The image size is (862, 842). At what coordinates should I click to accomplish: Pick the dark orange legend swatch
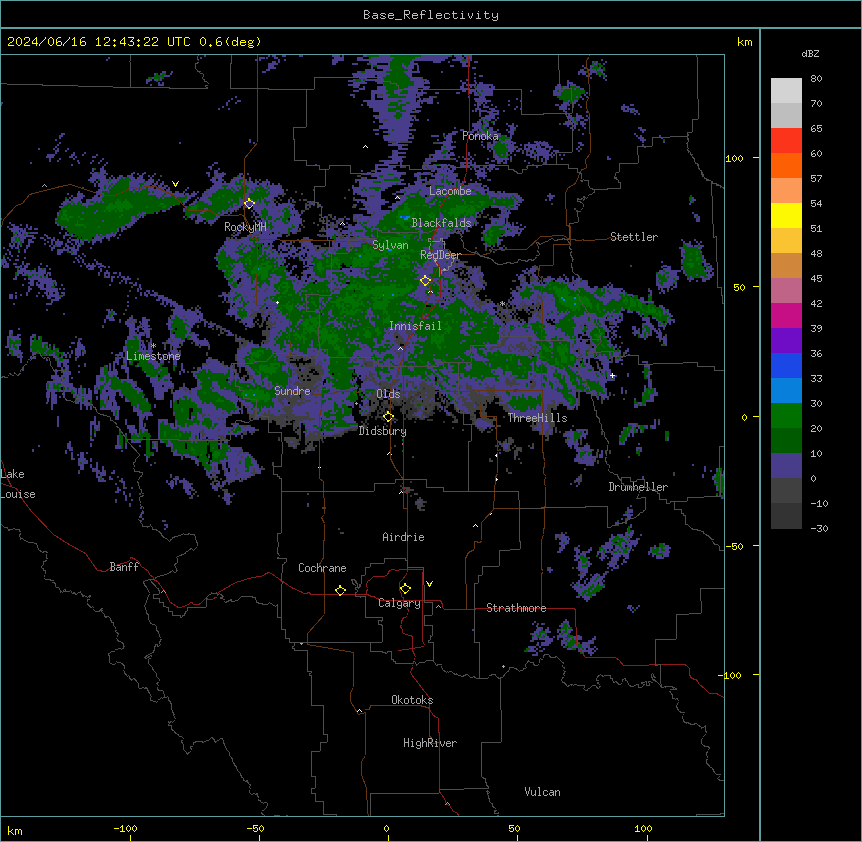pos(786,165)
